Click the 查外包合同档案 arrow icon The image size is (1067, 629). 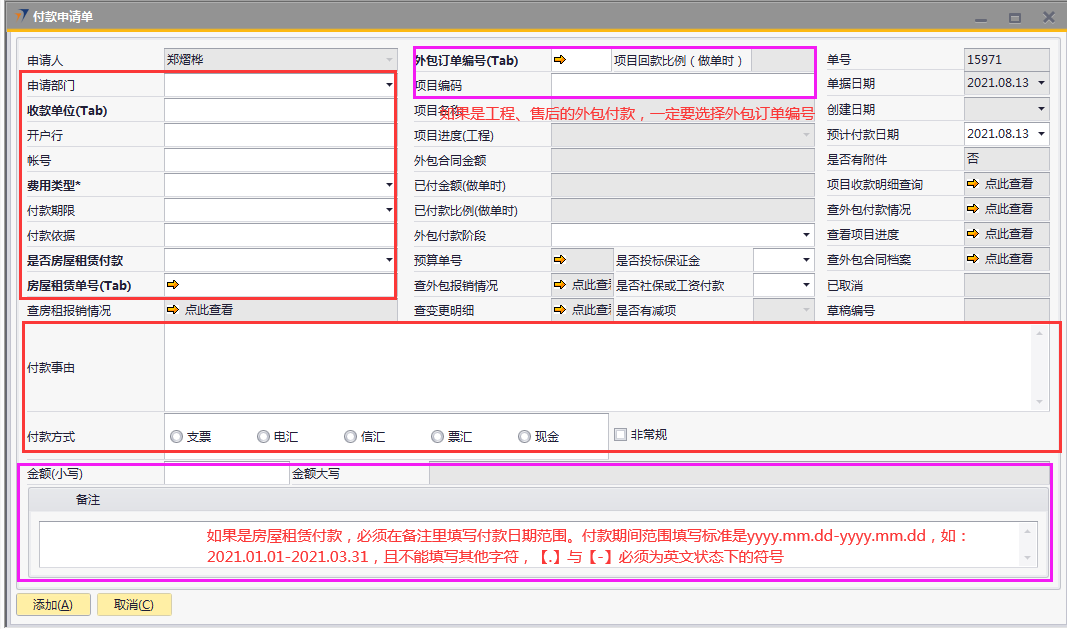pos(972,259)
